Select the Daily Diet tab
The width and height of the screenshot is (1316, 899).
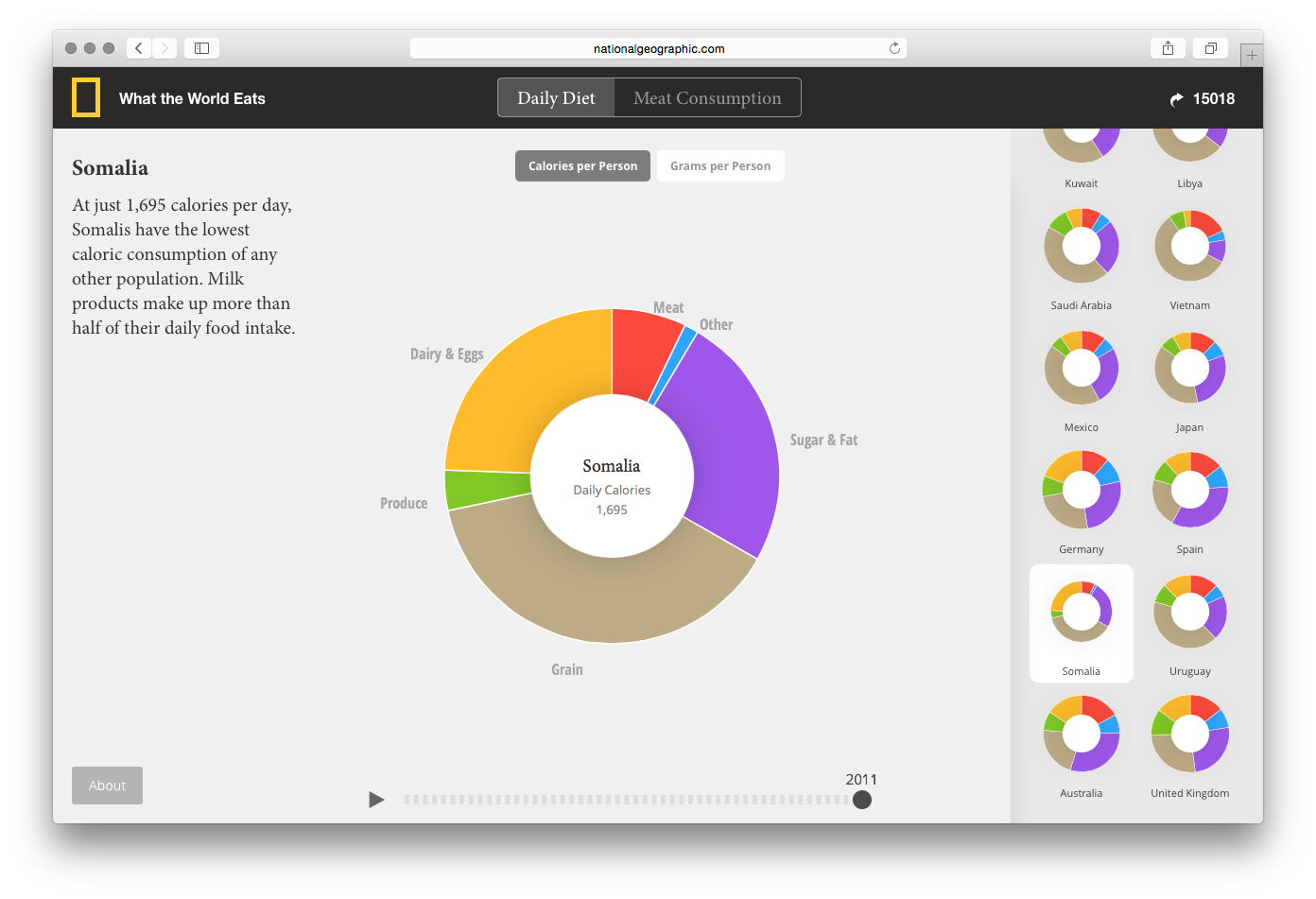coord(556,98)
